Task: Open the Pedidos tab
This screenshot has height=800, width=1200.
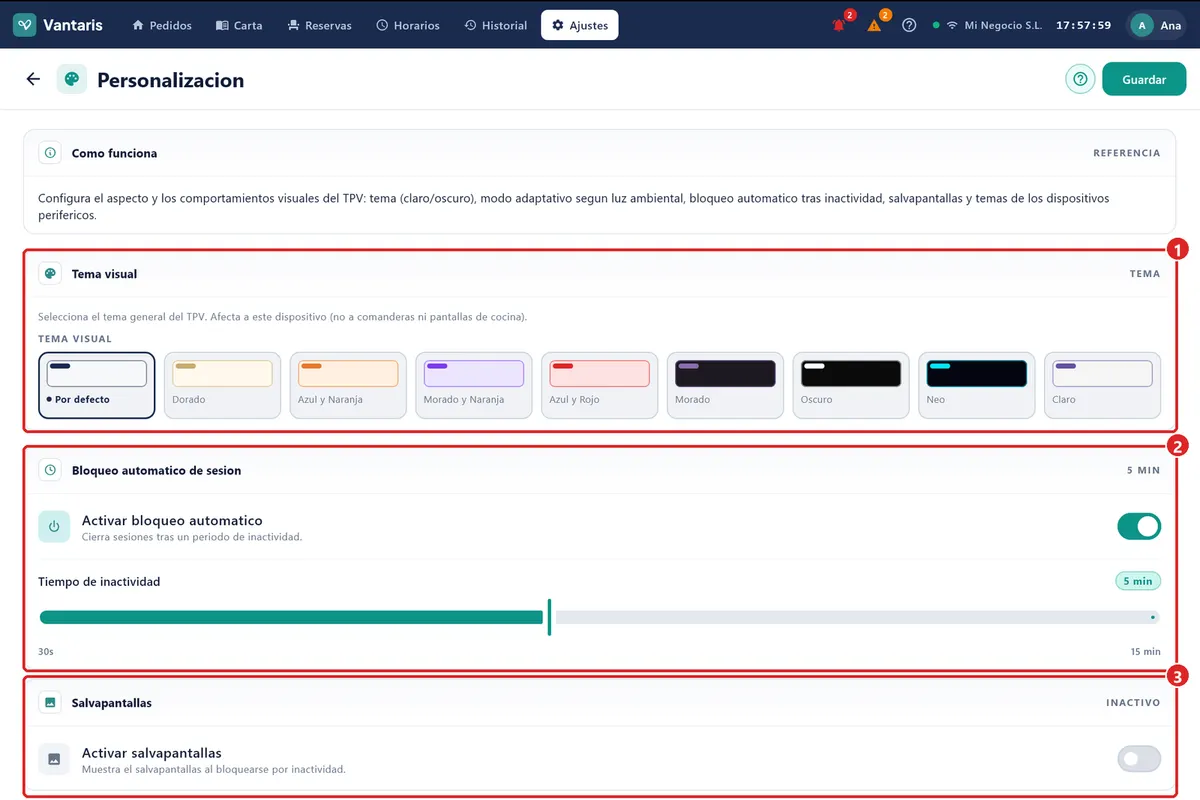Action: (162, 25)
